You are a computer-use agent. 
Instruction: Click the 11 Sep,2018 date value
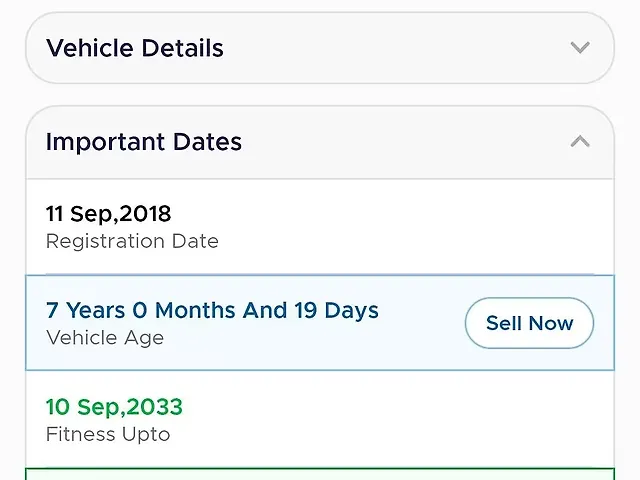tap(108, 214)
